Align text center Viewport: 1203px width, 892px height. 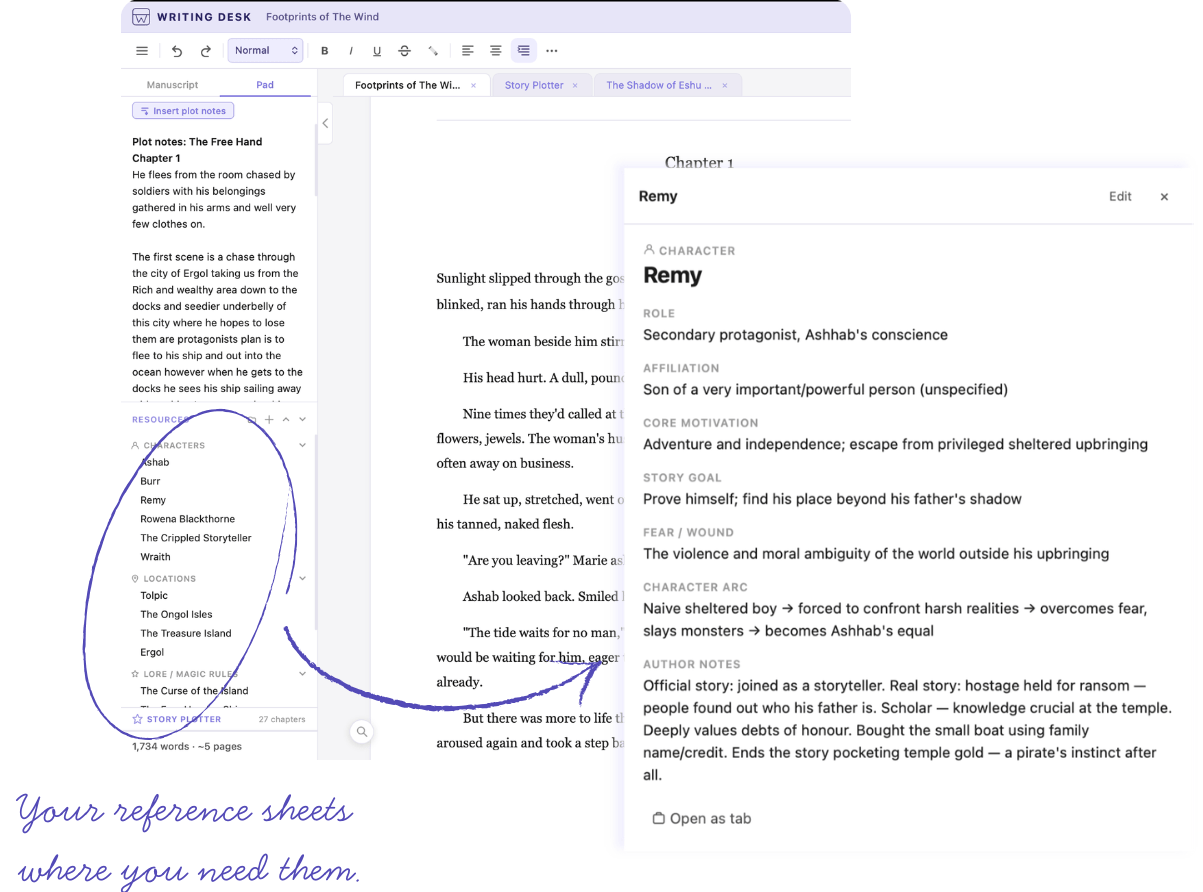tap(495, 51)
